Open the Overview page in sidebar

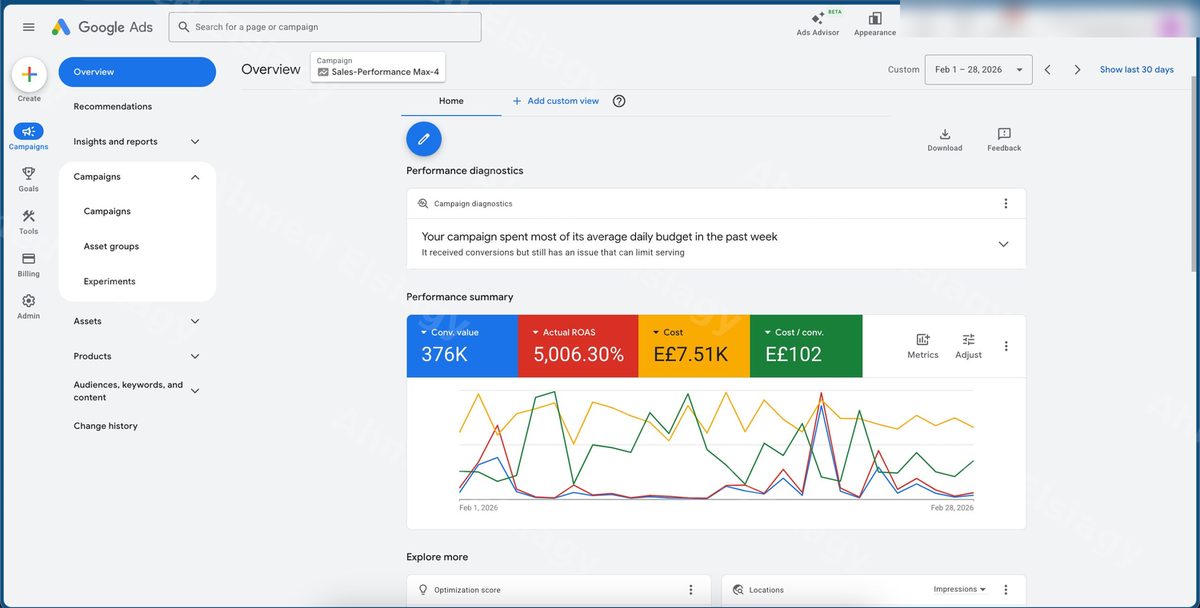[x=137, y=72]
